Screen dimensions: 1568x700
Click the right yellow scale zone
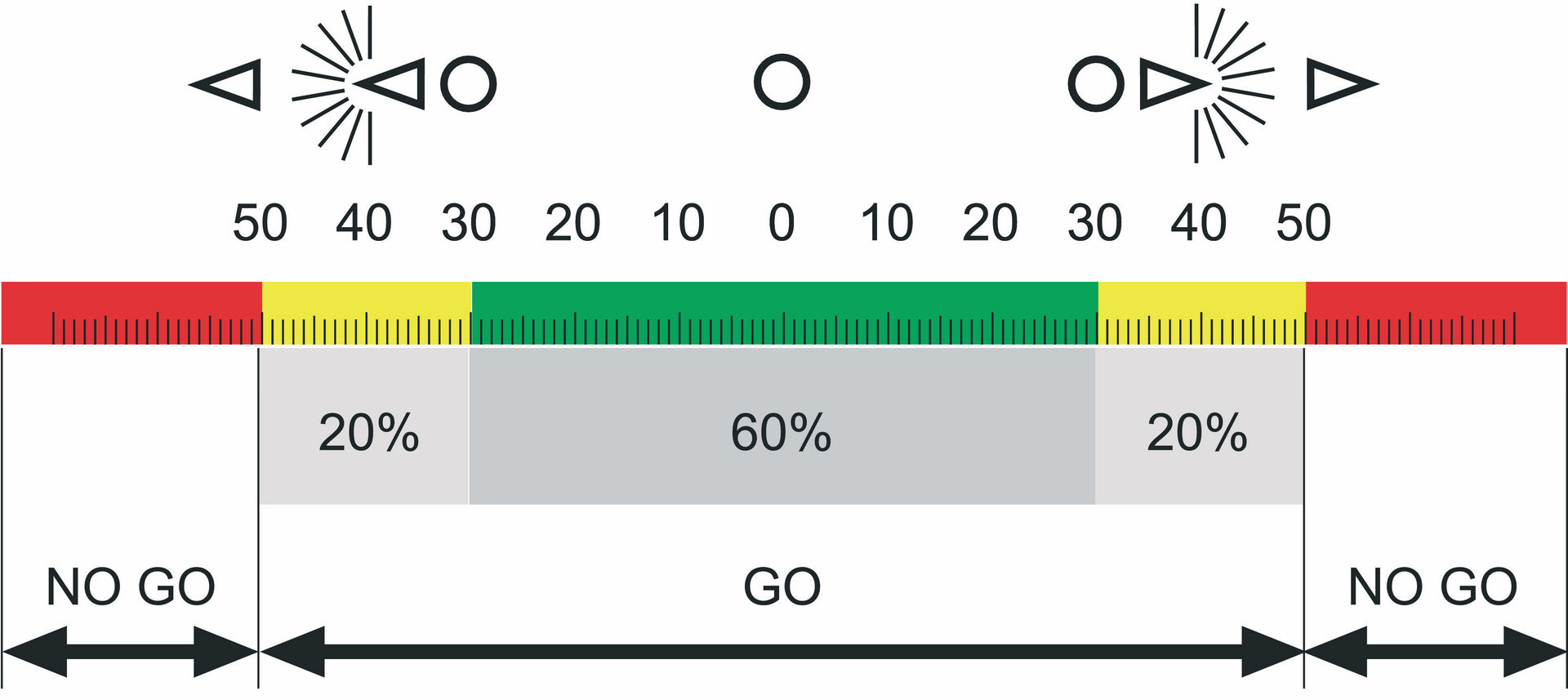(x=1202, y=313)
